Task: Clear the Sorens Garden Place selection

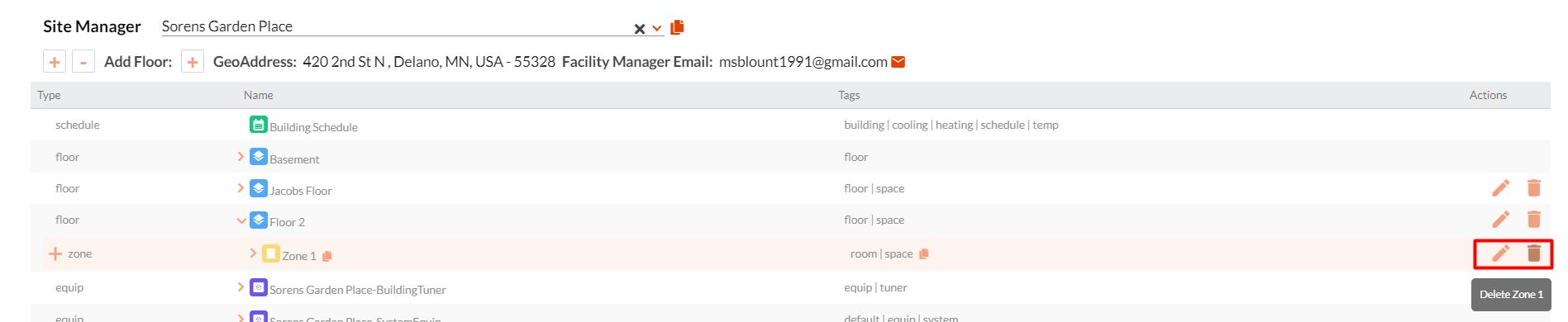Action: (639, 29)
